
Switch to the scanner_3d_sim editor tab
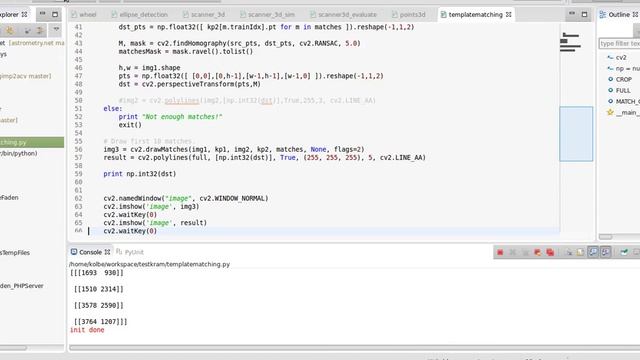[x=267, y=15]
